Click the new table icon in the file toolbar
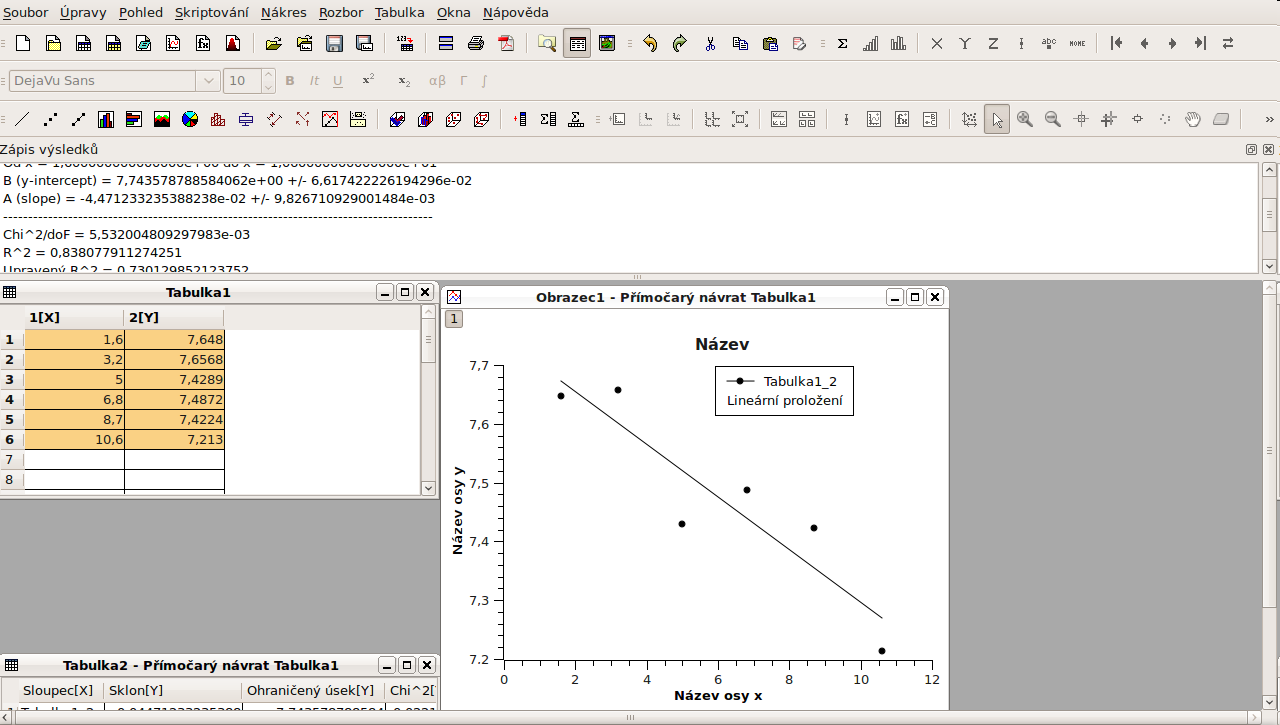The height and width of the screenshot is (725, 1280). pyautogui.click(x=85, y=43)
